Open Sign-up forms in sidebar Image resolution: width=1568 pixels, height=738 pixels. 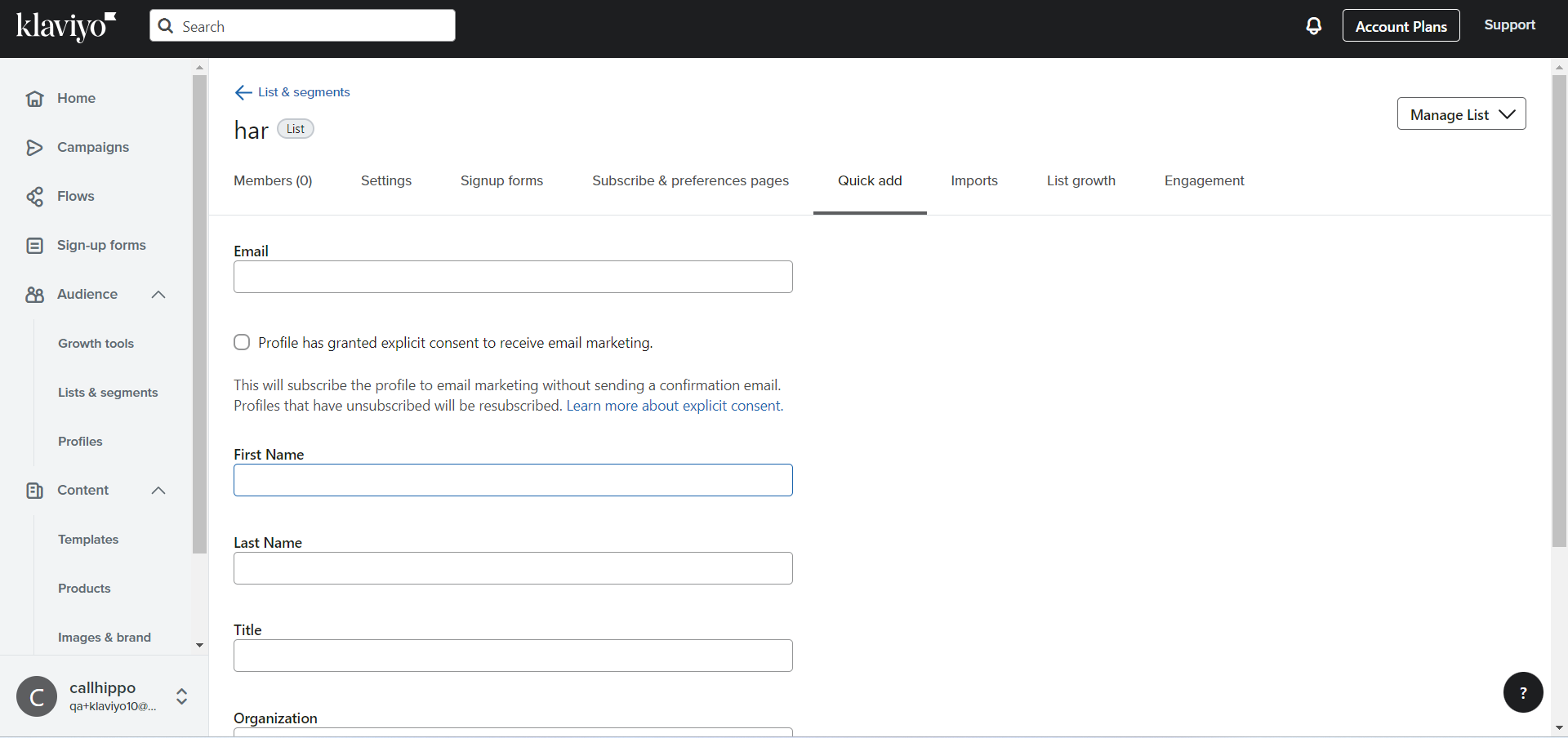[101, 245]
